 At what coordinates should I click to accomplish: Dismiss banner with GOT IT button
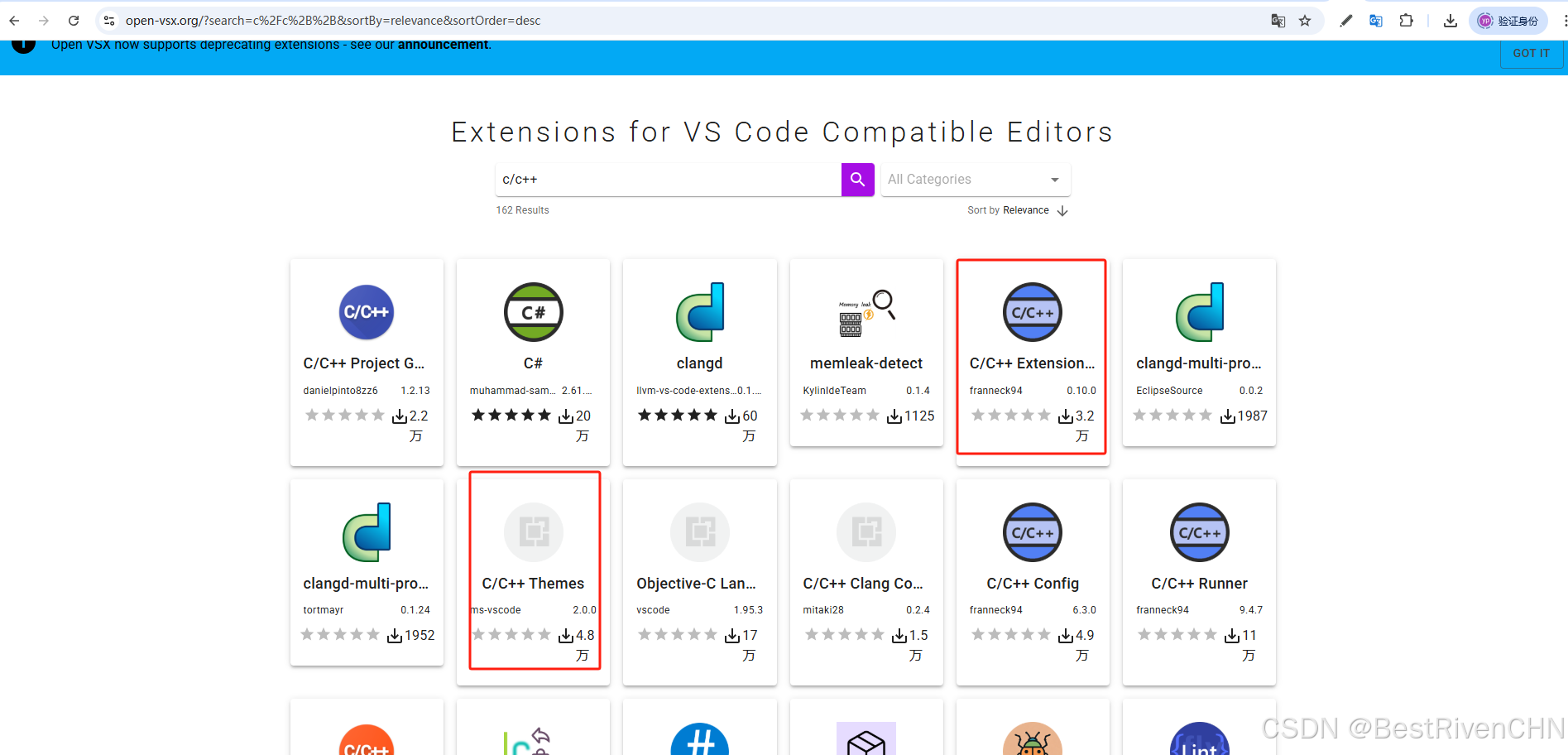1532,53
